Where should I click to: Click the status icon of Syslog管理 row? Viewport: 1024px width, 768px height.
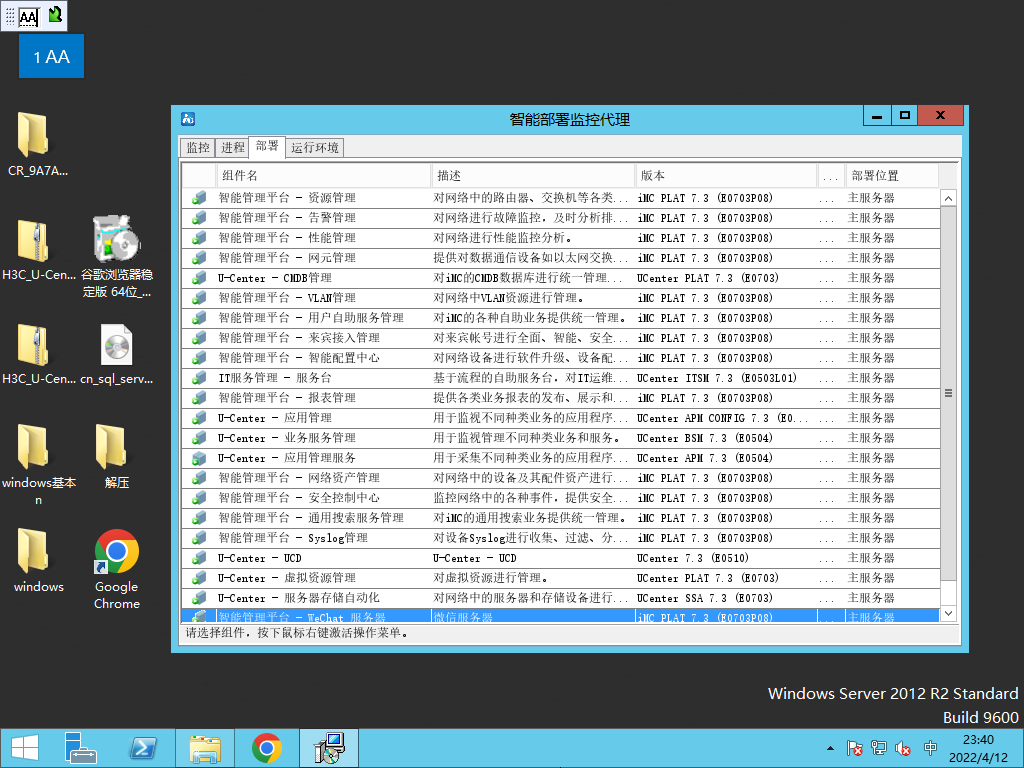click(x=199, y=538)
